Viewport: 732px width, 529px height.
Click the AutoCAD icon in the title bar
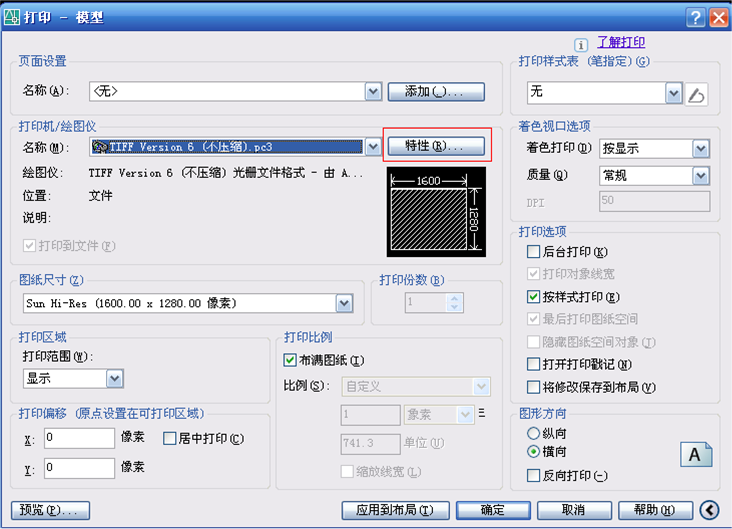pos(12,17)
